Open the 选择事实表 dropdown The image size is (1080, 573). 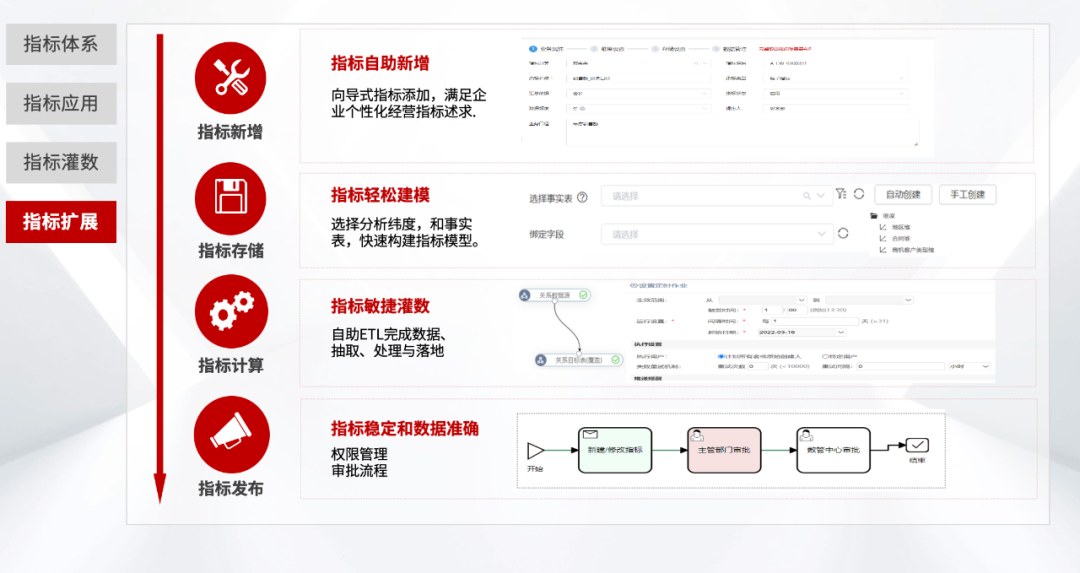(716, 196)
